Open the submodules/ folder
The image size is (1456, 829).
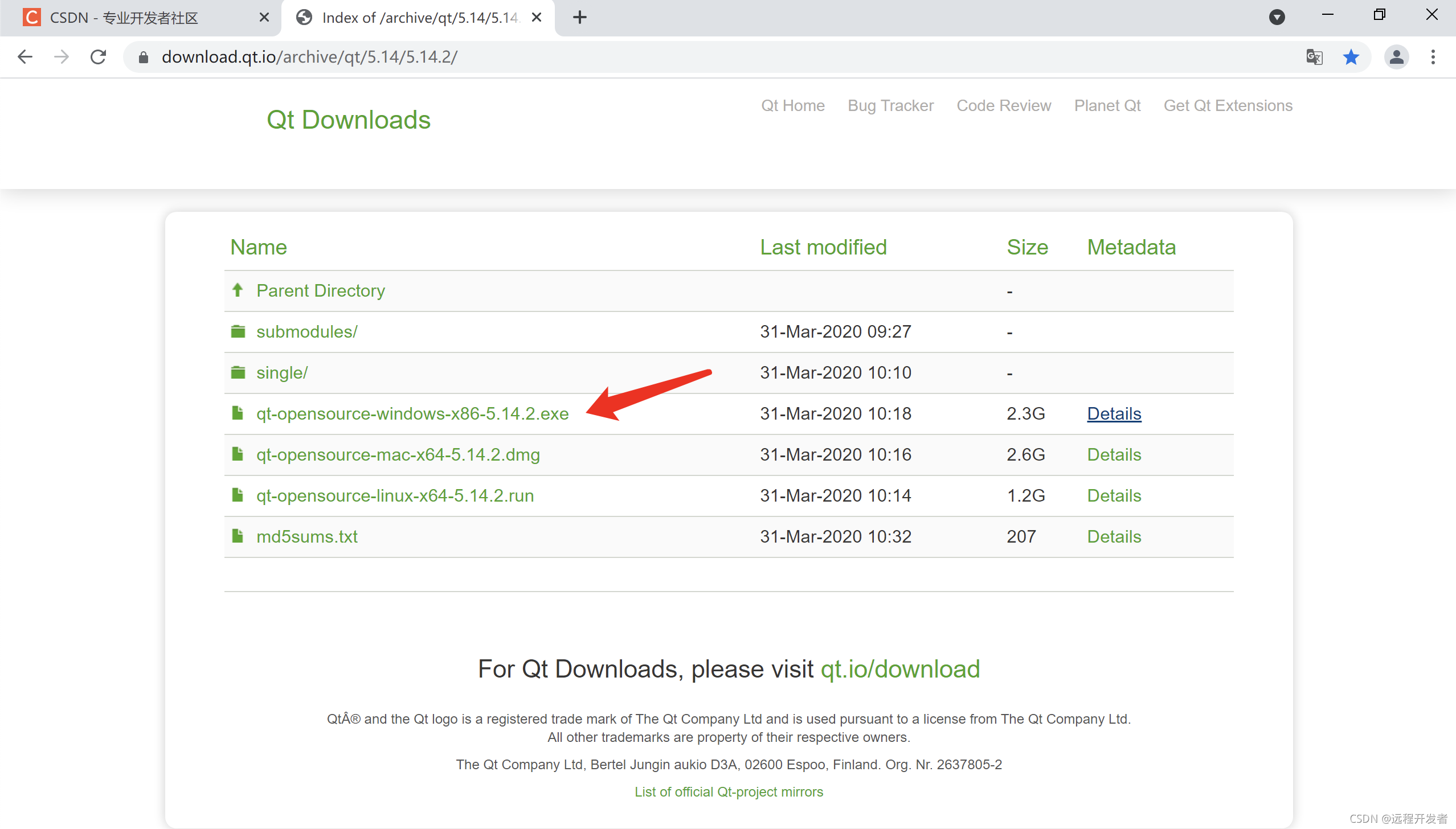click(x=307, y=332)
